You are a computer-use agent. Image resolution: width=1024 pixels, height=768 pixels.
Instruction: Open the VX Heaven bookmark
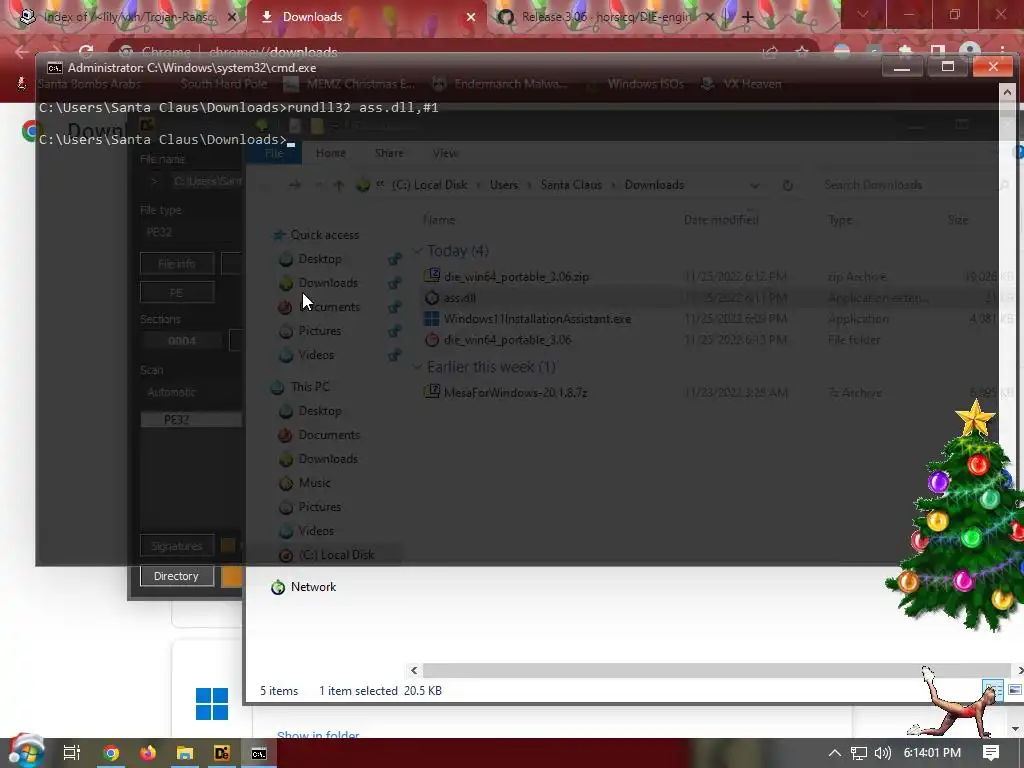tap(742, 84)
